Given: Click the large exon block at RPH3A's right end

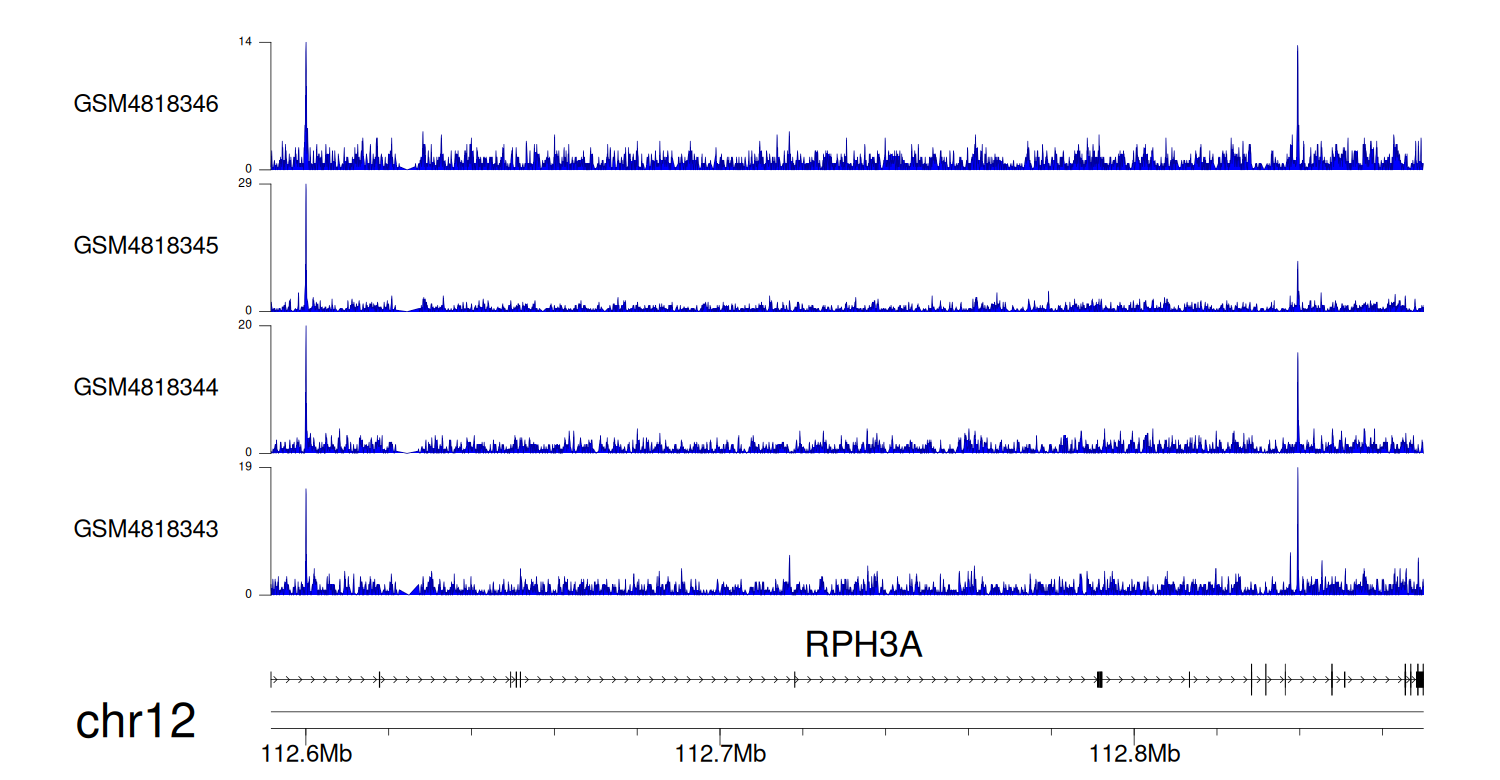Looking at the screenshot, I should tap(1419, 680).
